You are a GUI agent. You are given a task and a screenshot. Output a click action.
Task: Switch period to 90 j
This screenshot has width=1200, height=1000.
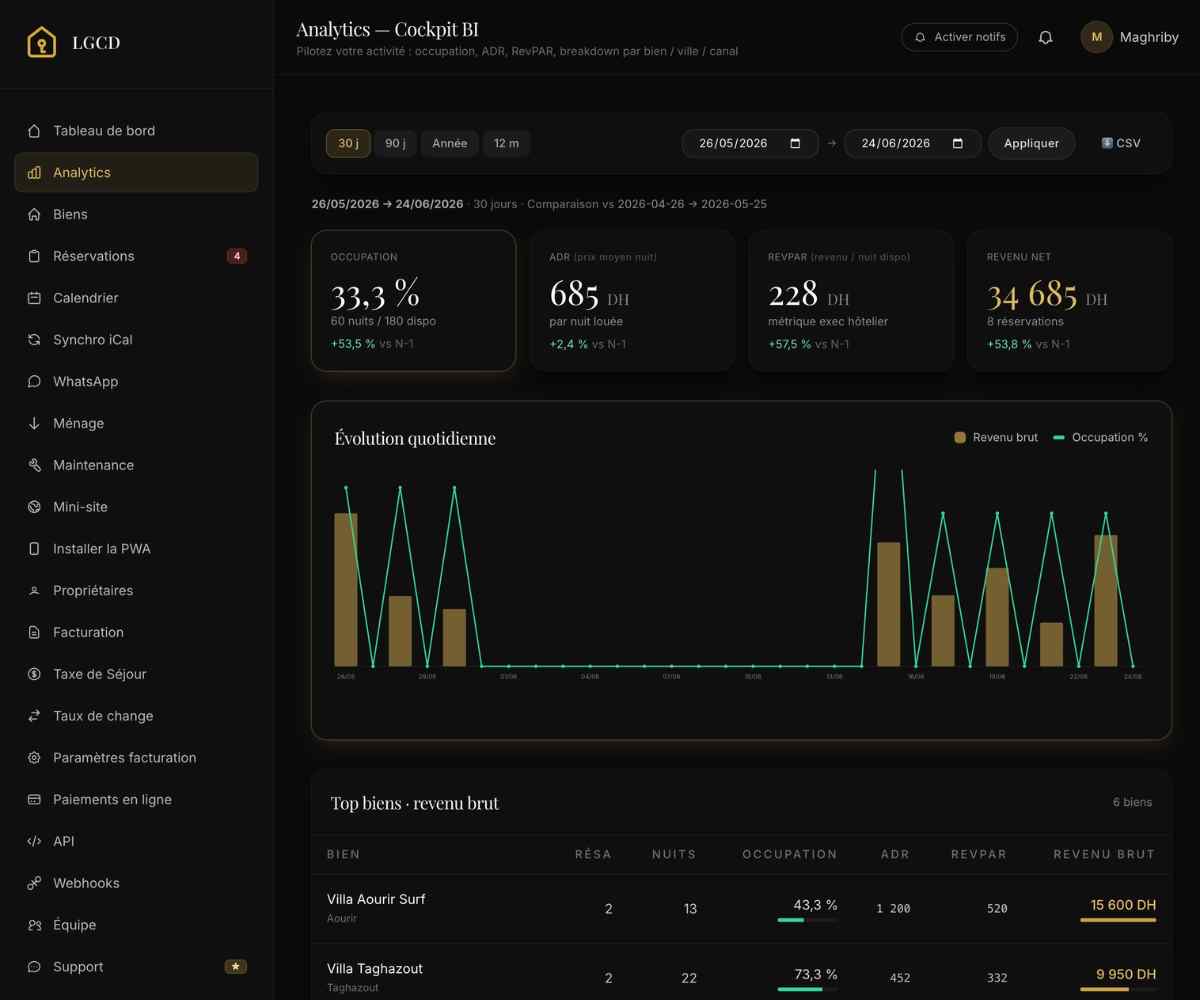point(395,143)
